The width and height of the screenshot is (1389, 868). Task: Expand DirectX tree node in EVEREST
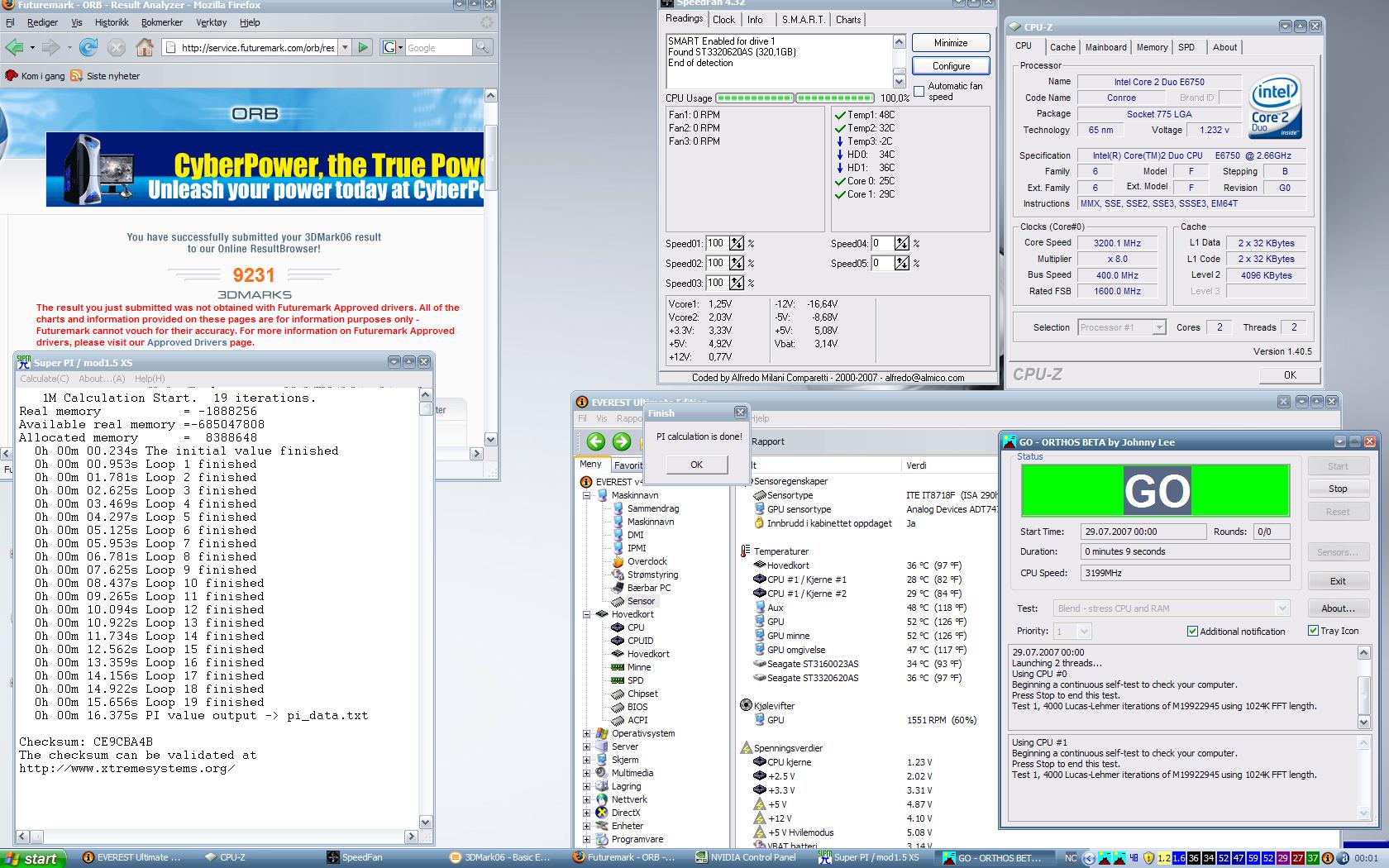[x=587, y=813]
